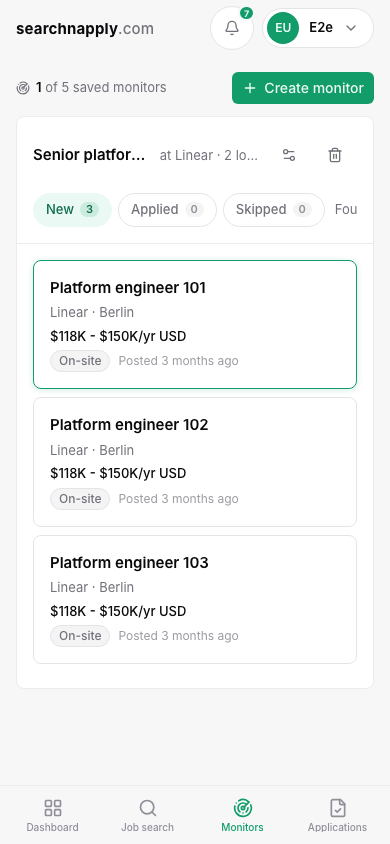Open Platform engineer 103 job card

pos(195,600)
